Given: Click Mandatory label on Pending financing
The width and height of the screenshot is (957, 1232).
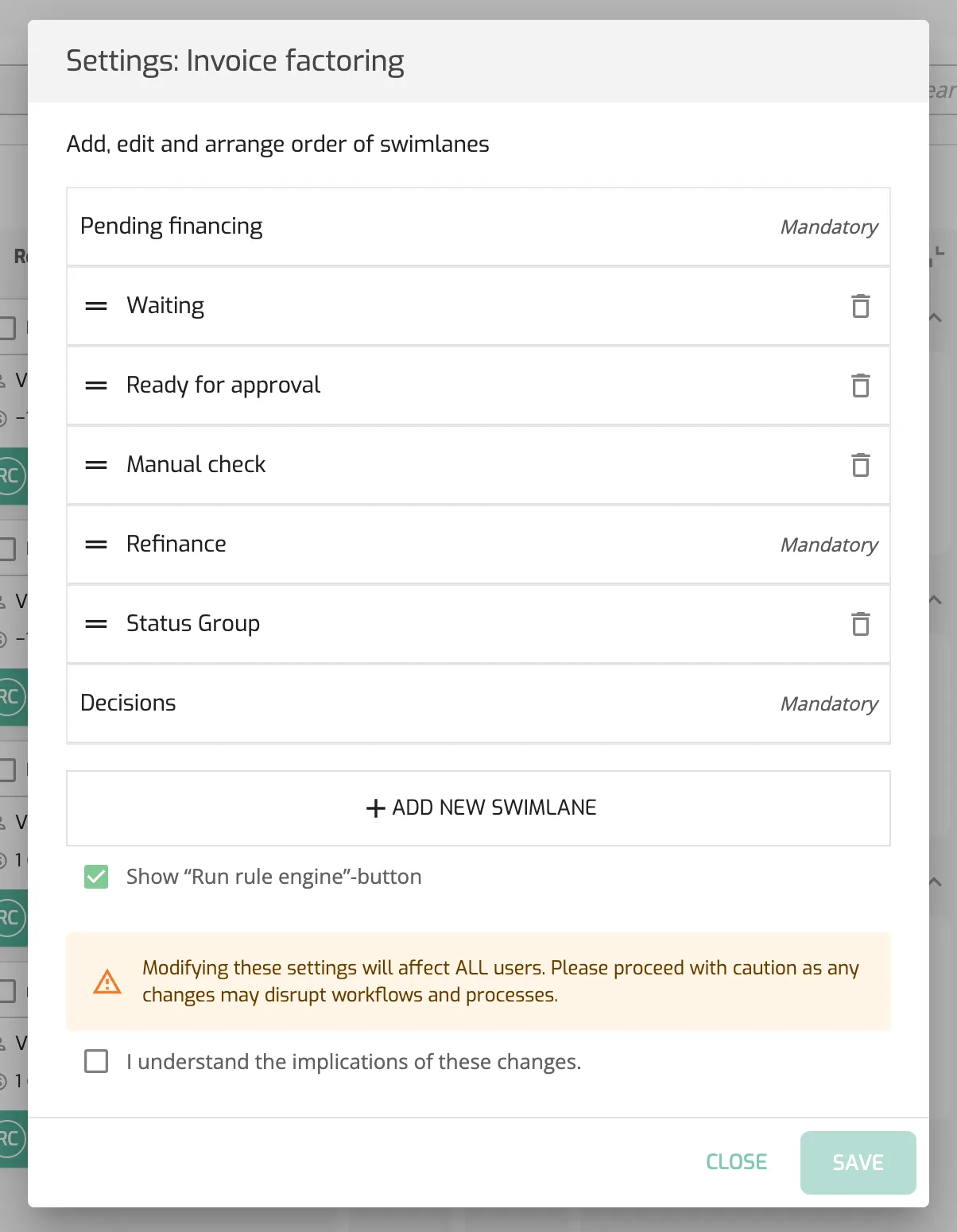Looking at the screenshot, I should [829, 227].
